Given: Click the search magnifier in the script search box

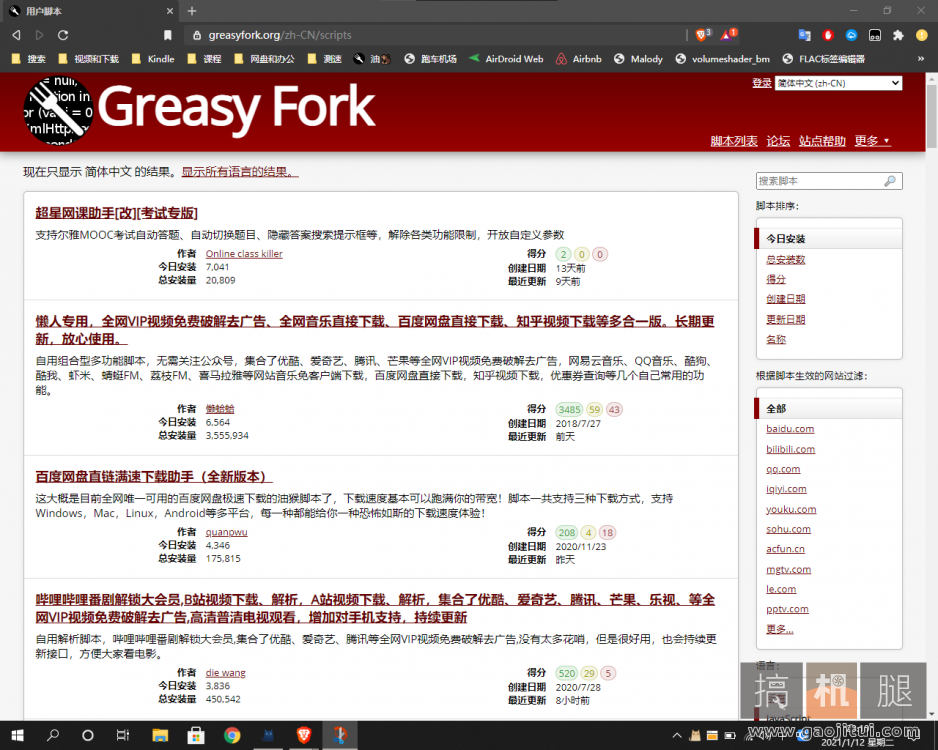Looking at the screenshot, I should coord(891,181).
